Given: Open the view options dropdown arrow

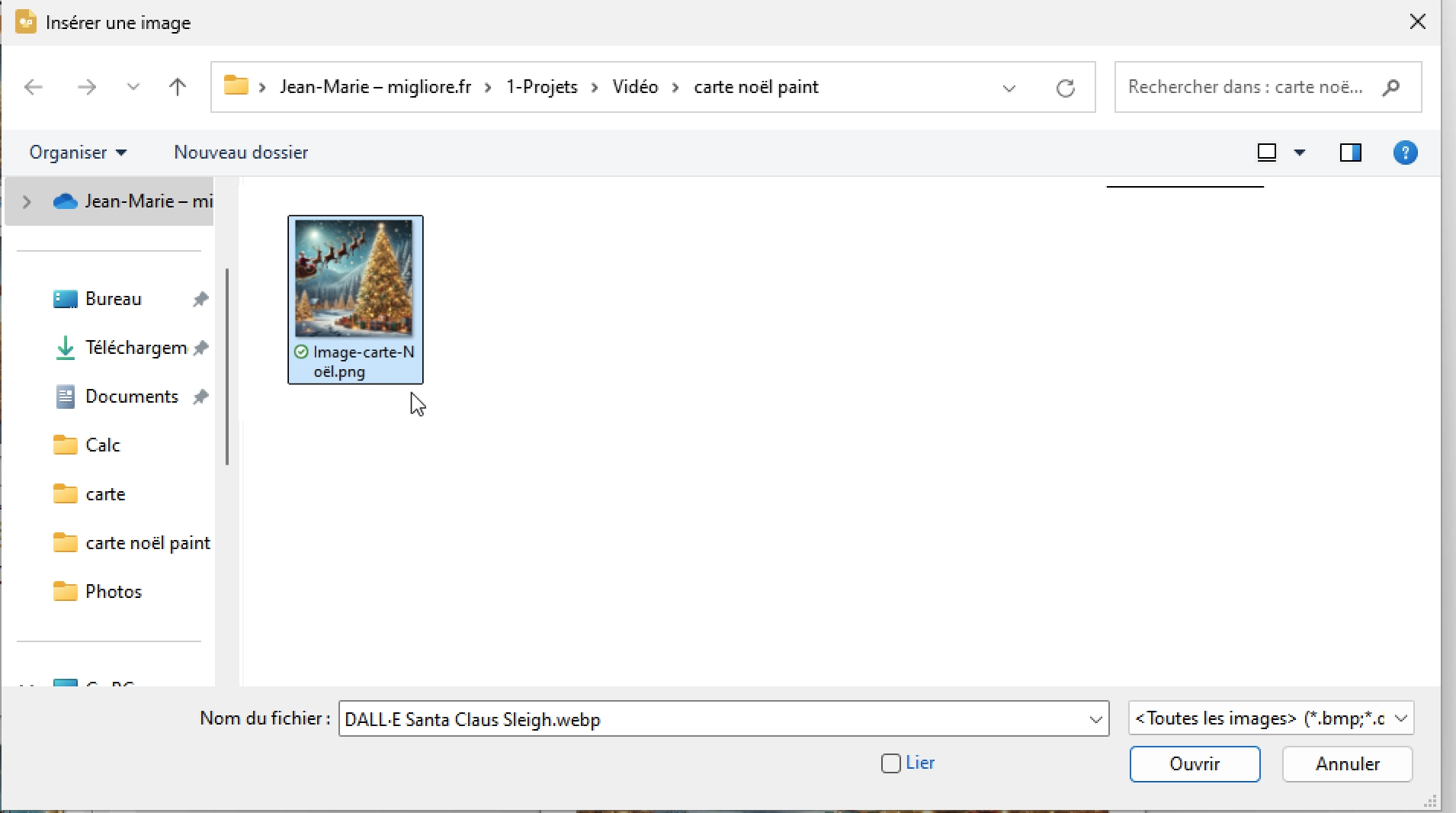Looking at the screenshot, I should [1300, 153].
